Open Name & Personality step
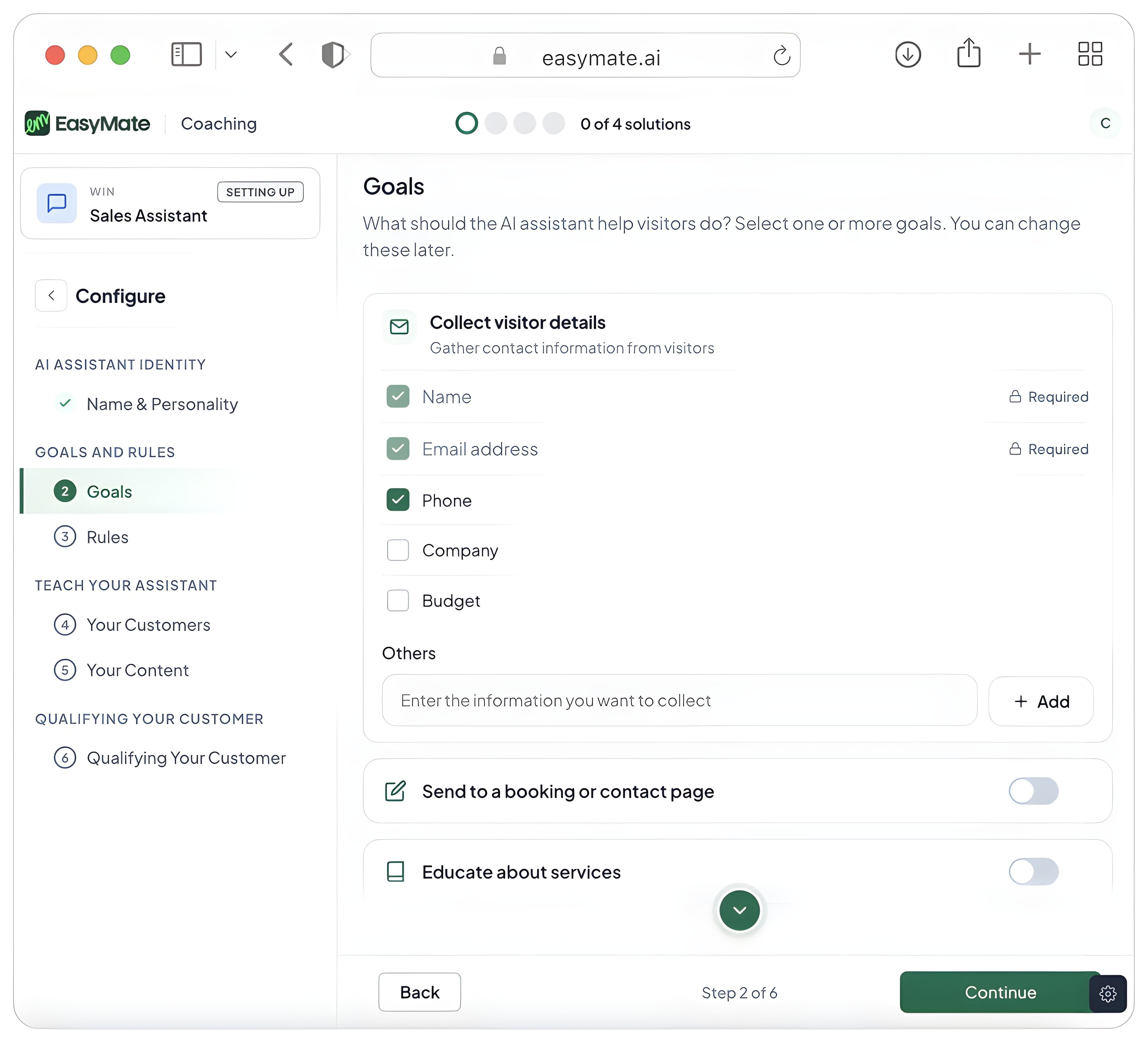Viewport: 1148px width, 1042px height. 162,404
